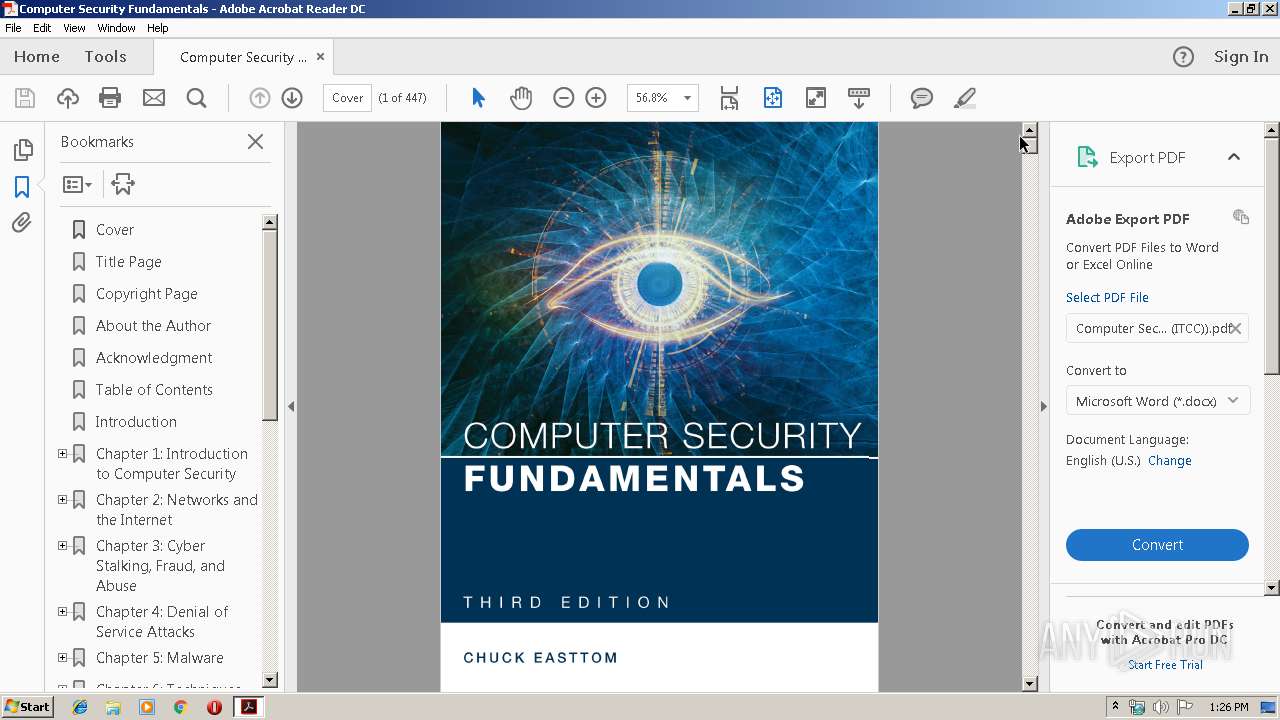Click the Change language link
The image size is (1280, 720).
coord(1170,461)
